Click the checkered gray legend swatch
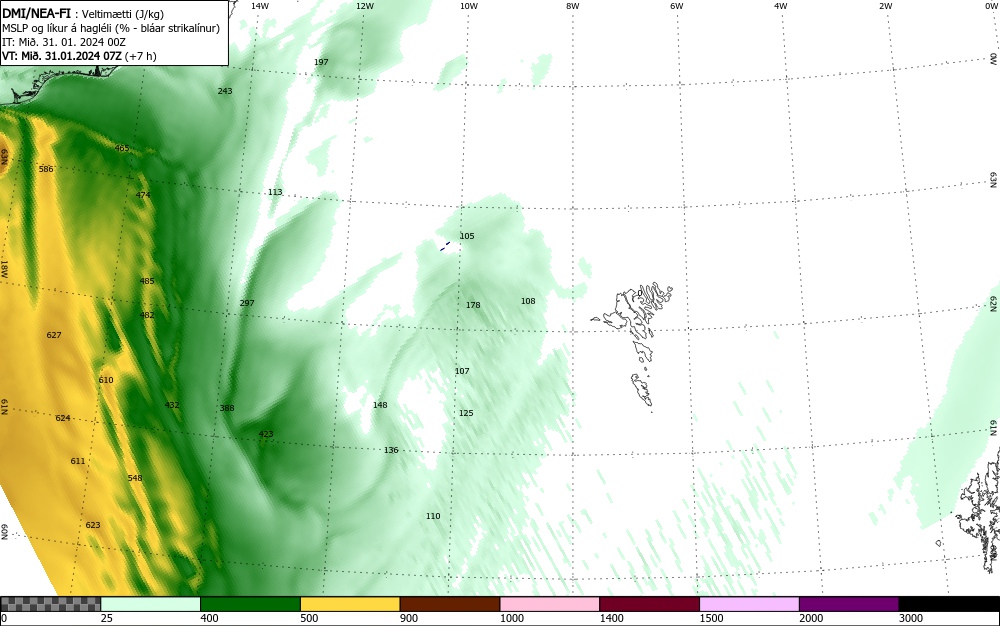This screenshot has height=626, width=1000. click(50, 604)
